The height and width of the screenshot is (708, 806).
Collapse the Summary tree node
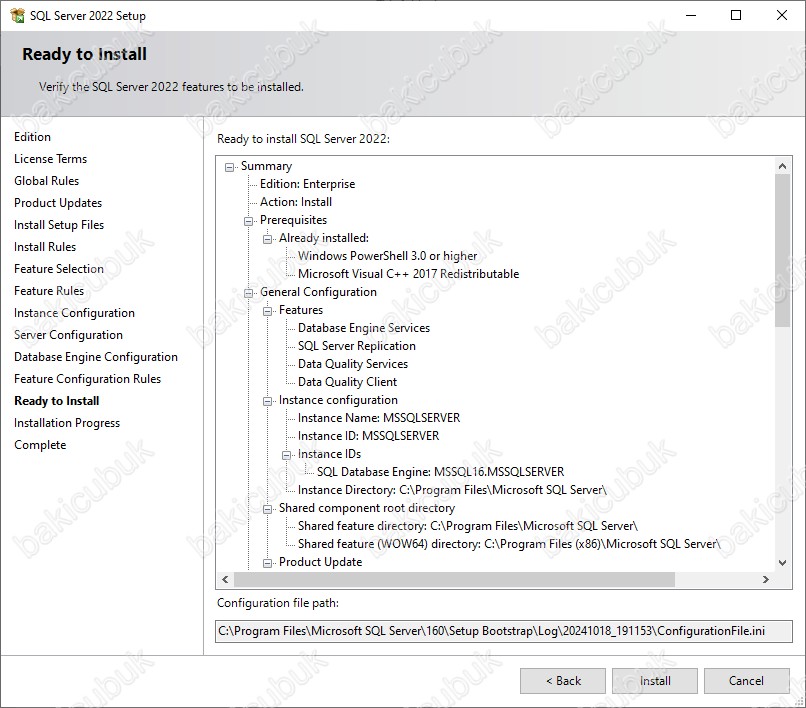coord(229,167)
